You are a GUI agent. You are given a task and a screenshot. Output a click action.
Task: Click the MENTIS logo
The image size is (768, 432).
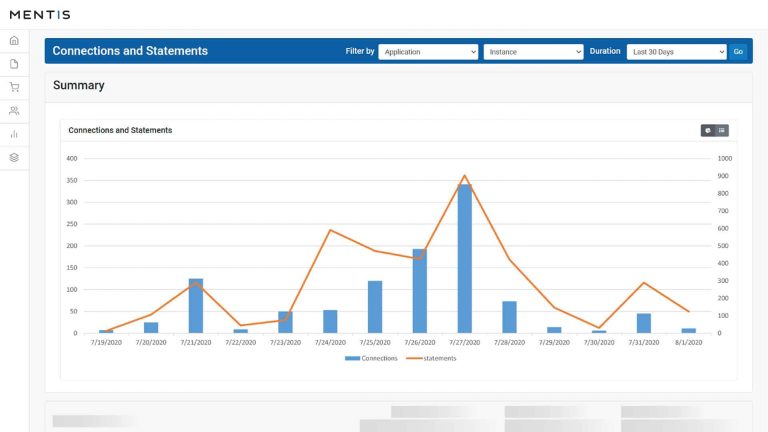point(40,14)
